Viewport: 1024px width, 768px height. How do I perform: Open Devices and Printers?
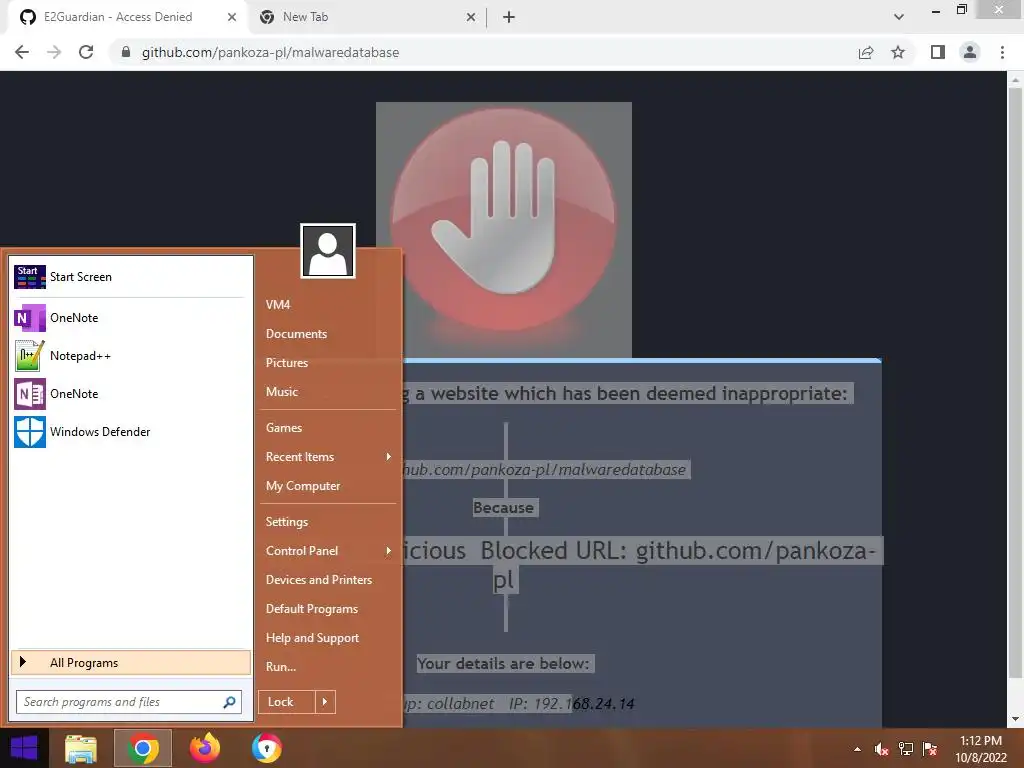tap(319, 580)
